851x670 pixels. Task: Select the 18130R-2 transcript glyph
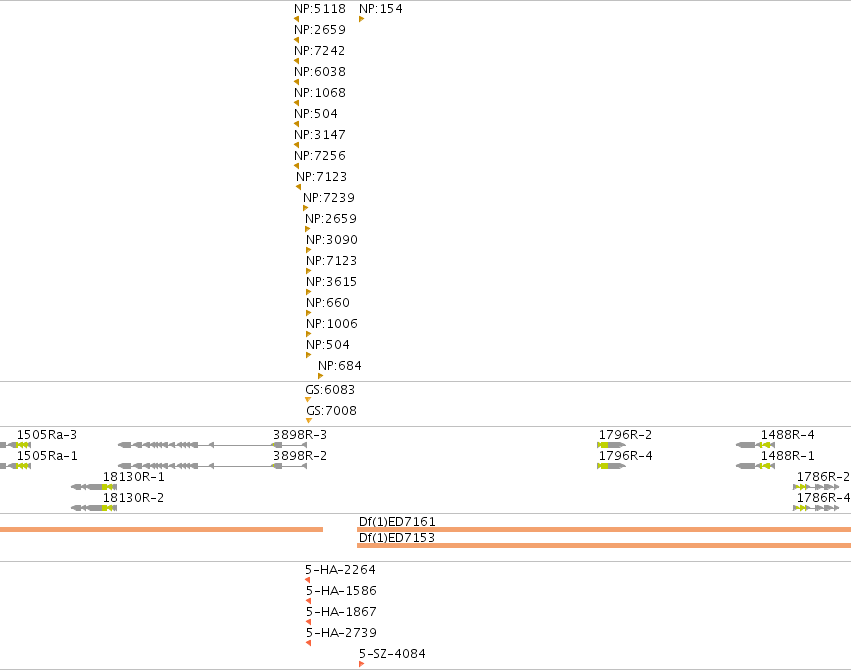pyautogui.click(x=94, y=508)
